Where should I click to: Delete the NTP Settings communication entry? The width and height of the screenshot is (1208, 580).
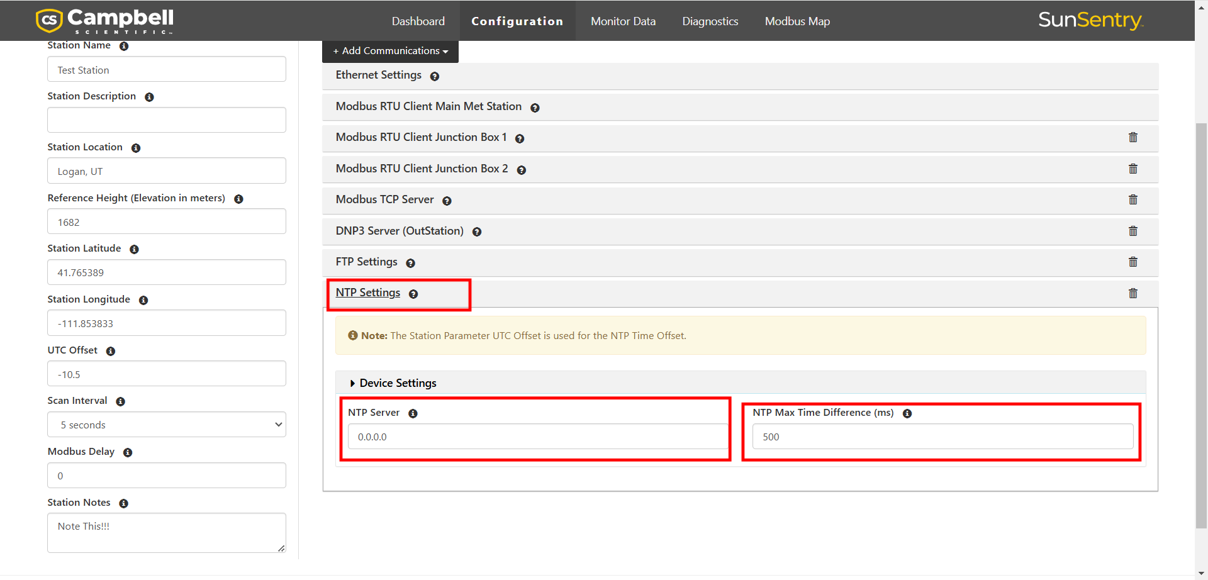(1133, 293)
